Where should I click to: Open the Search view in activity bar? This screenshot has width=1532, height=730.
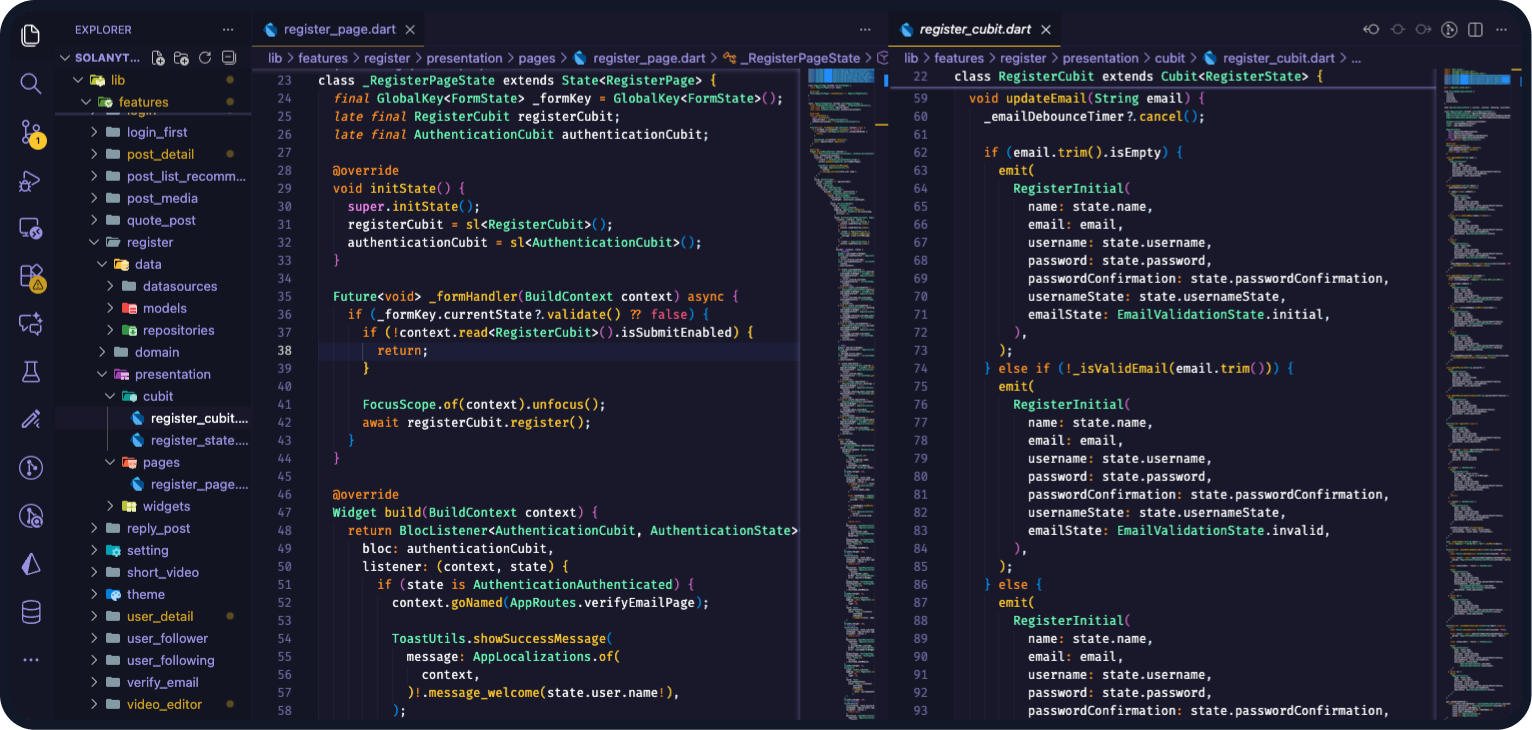tap(30, 83)
